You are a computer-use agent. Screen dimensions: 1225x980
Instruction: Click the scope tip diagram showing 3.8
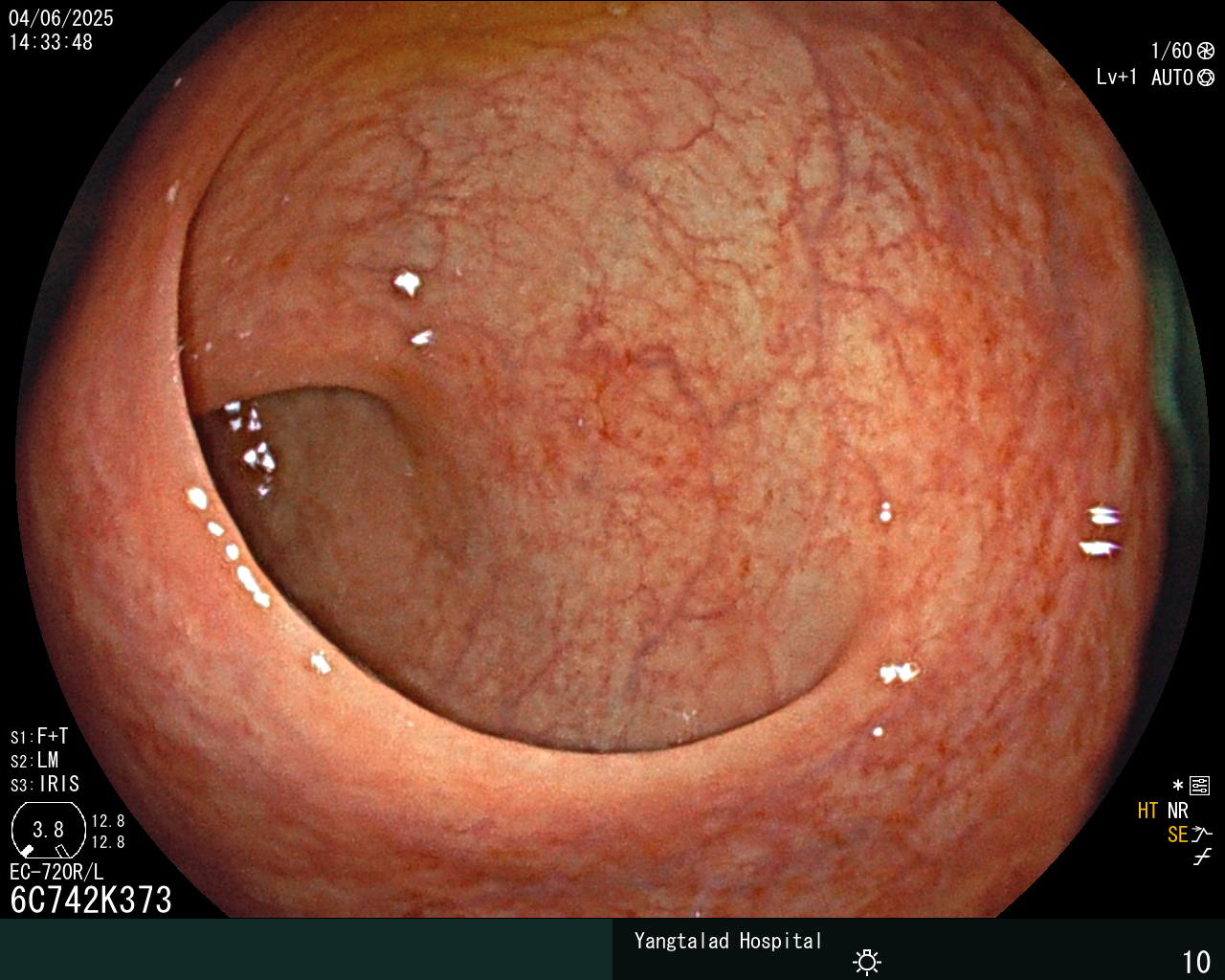(x=48, y=830)
